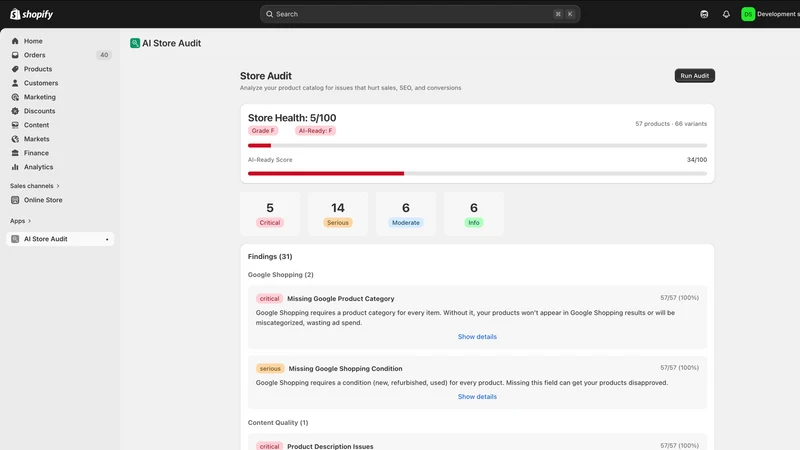This screenshot has width=800, height=450.
Task: Click the Run Audit button
Action: [694, 76]
